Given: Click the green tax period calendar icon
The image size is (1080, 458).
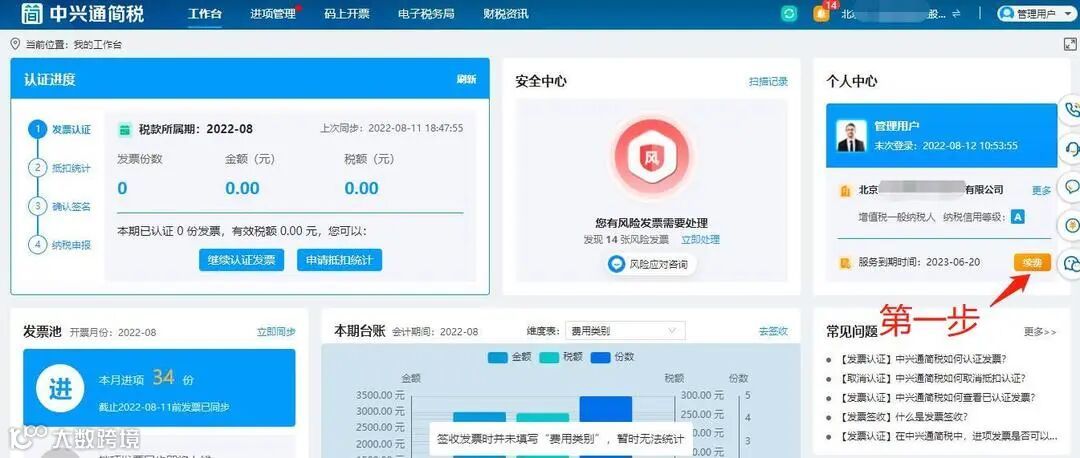Looking at the screenshot, I should [125, 129].
